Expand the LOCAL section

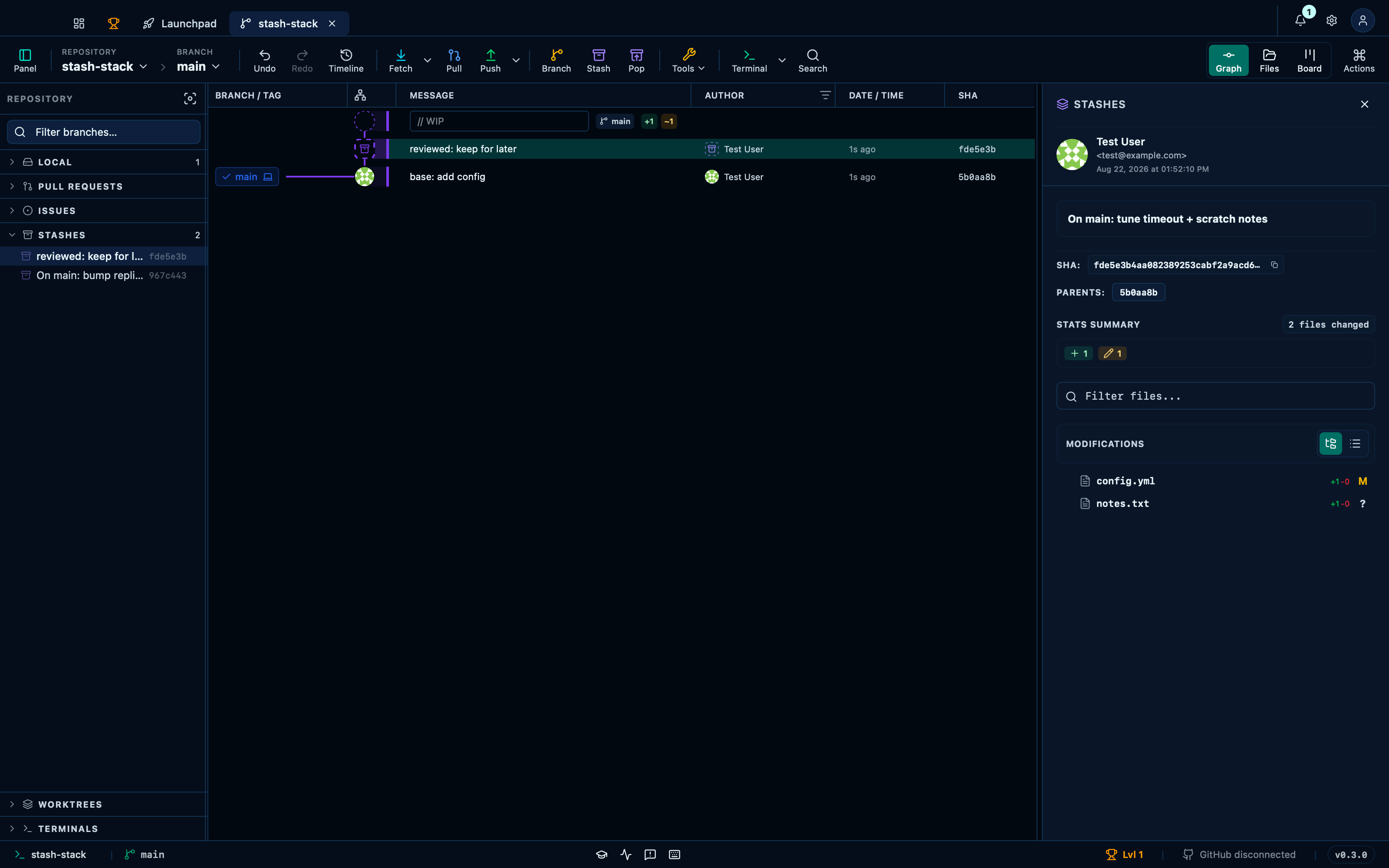(103, 162)
